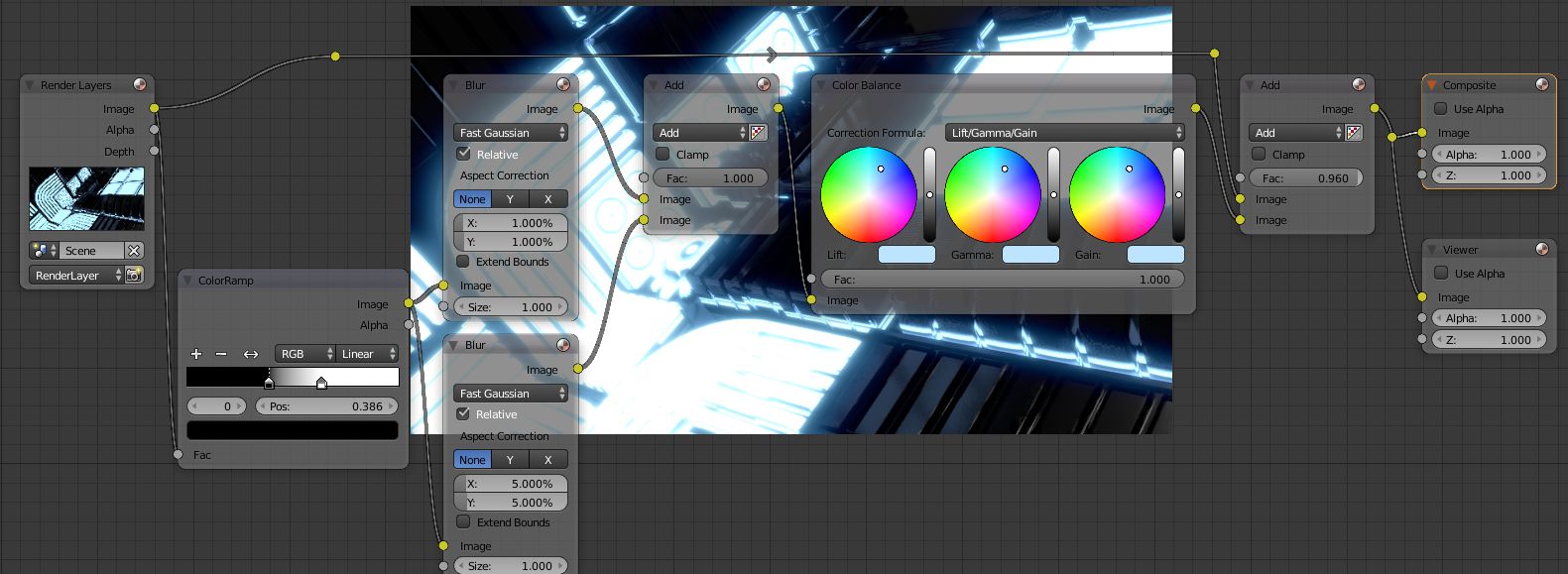1568x574 pixels.
Task: Select X aspect correction on top Blur
Action: pyautogui.click(x=547, y=199)
